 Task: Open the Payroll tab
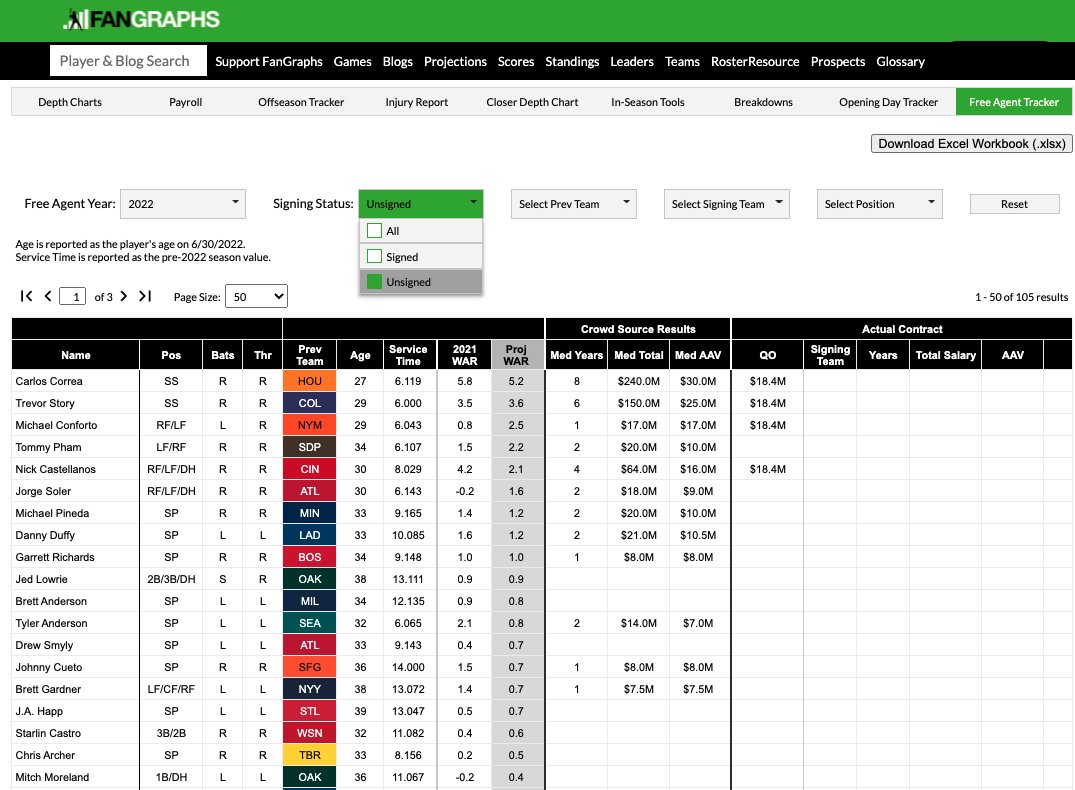pyautogui.click(x=185, y=101)
